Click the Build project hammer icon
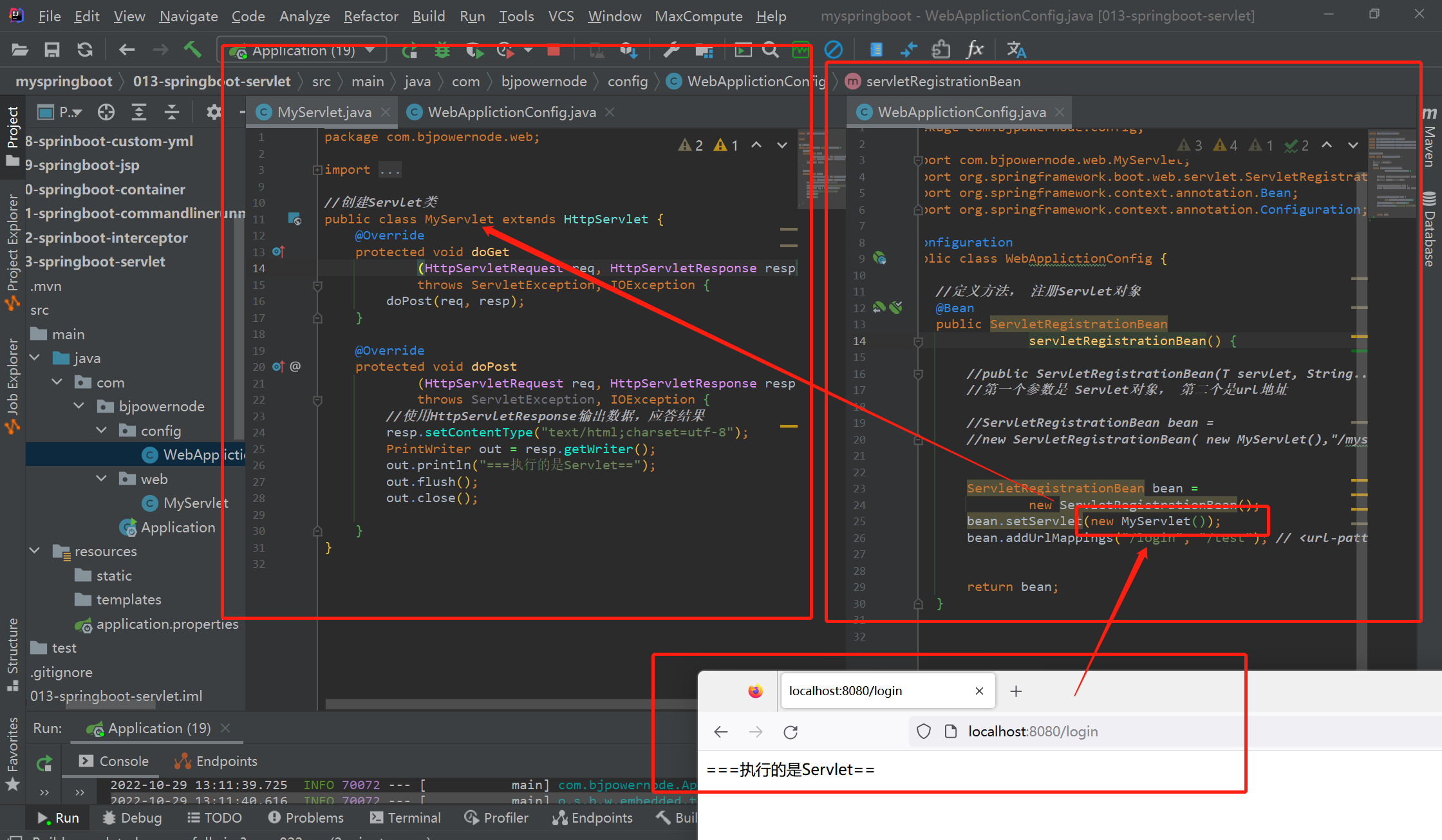 tap(192, 50)
